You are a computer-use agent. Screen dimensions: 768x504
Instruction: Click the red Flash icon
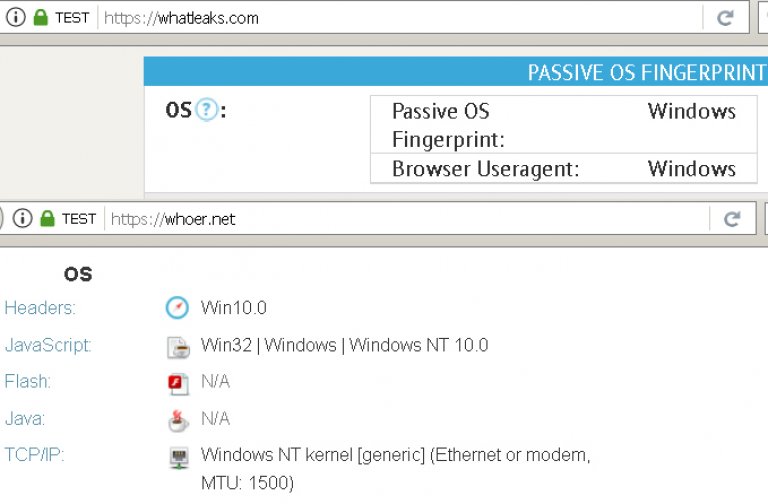tap(178, 384)
